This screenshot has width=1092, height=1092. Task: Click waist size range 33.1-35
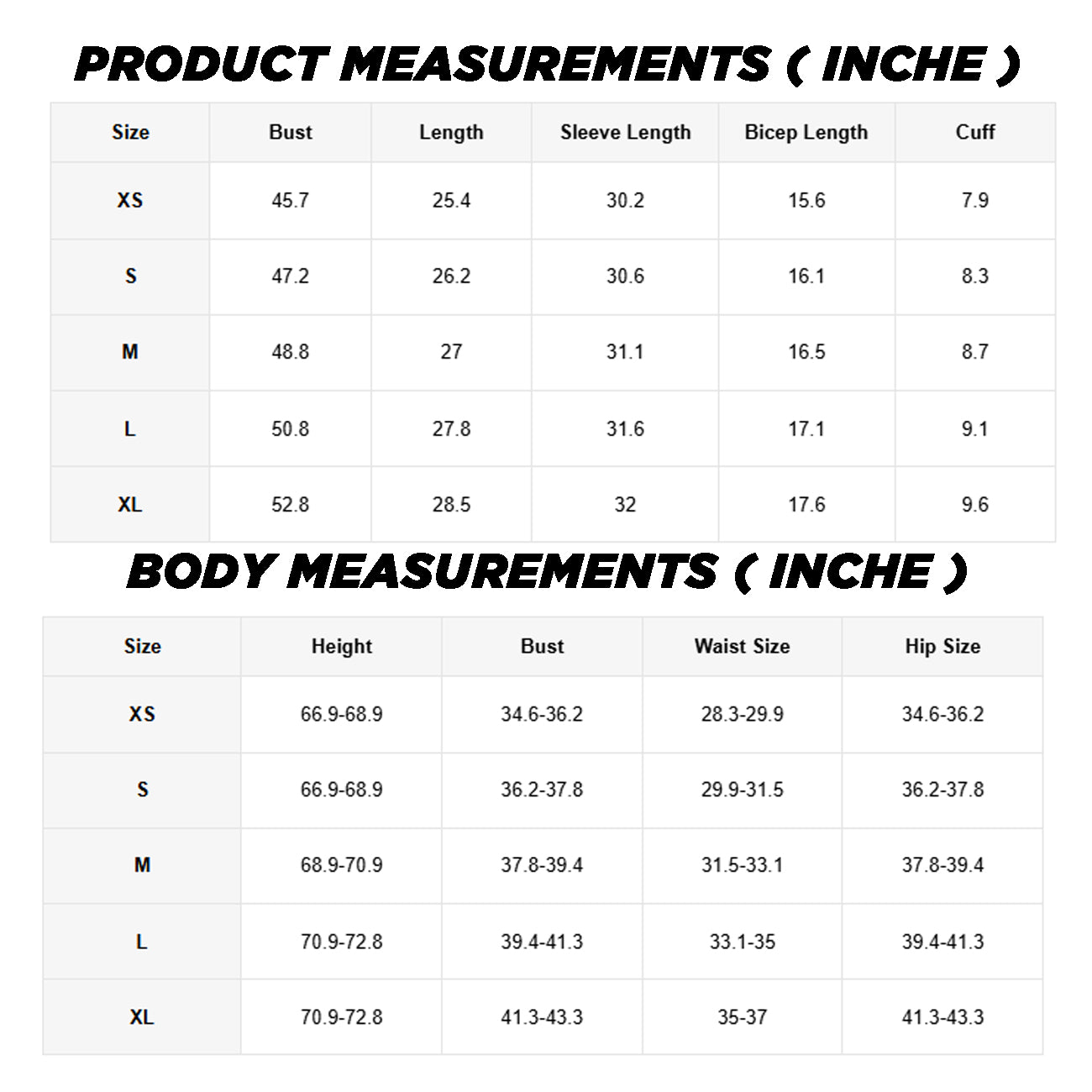(x=742, y=942)
